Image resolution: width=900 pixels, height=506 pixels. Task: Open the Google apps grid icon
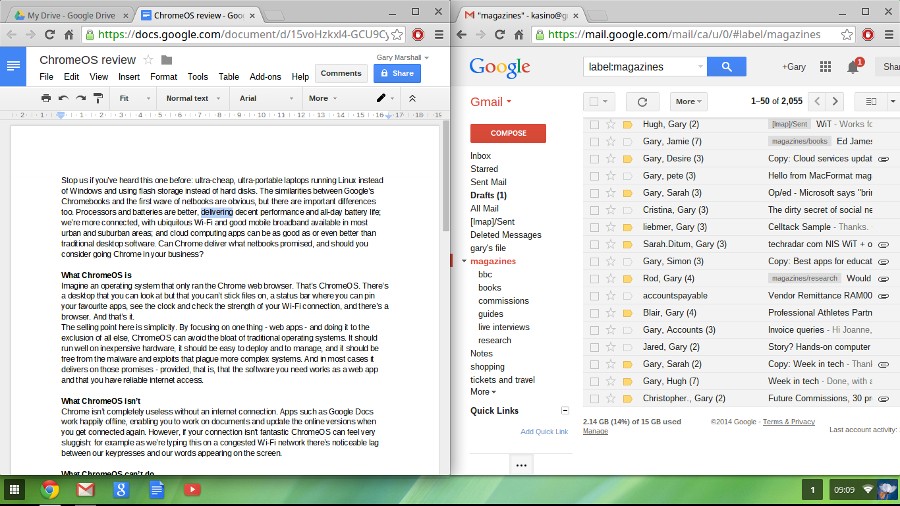825,67
